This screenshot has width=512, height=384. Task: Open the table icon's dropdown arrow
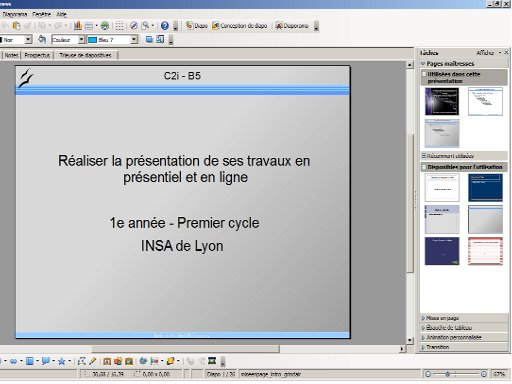click(96, 26)
